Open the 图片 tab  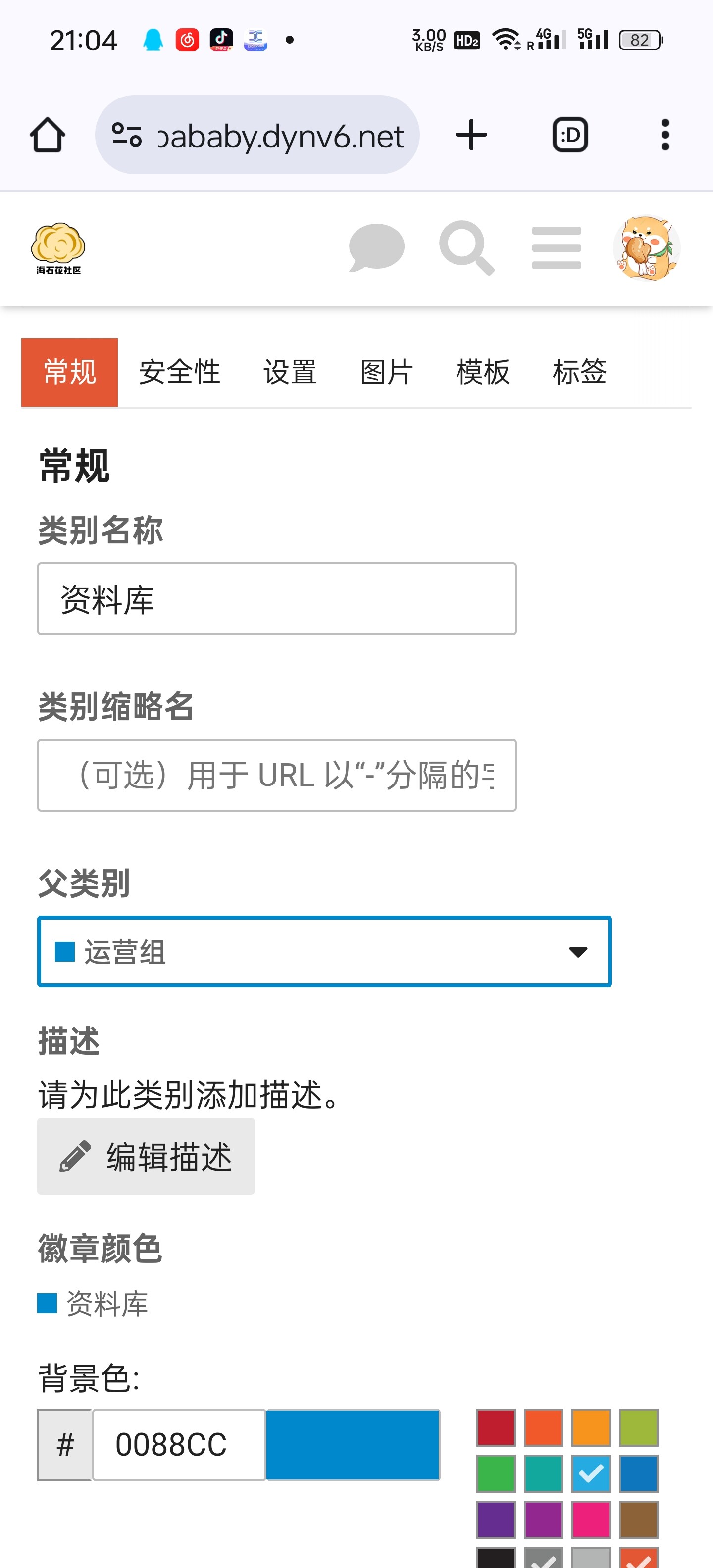[x=387, y=372]
